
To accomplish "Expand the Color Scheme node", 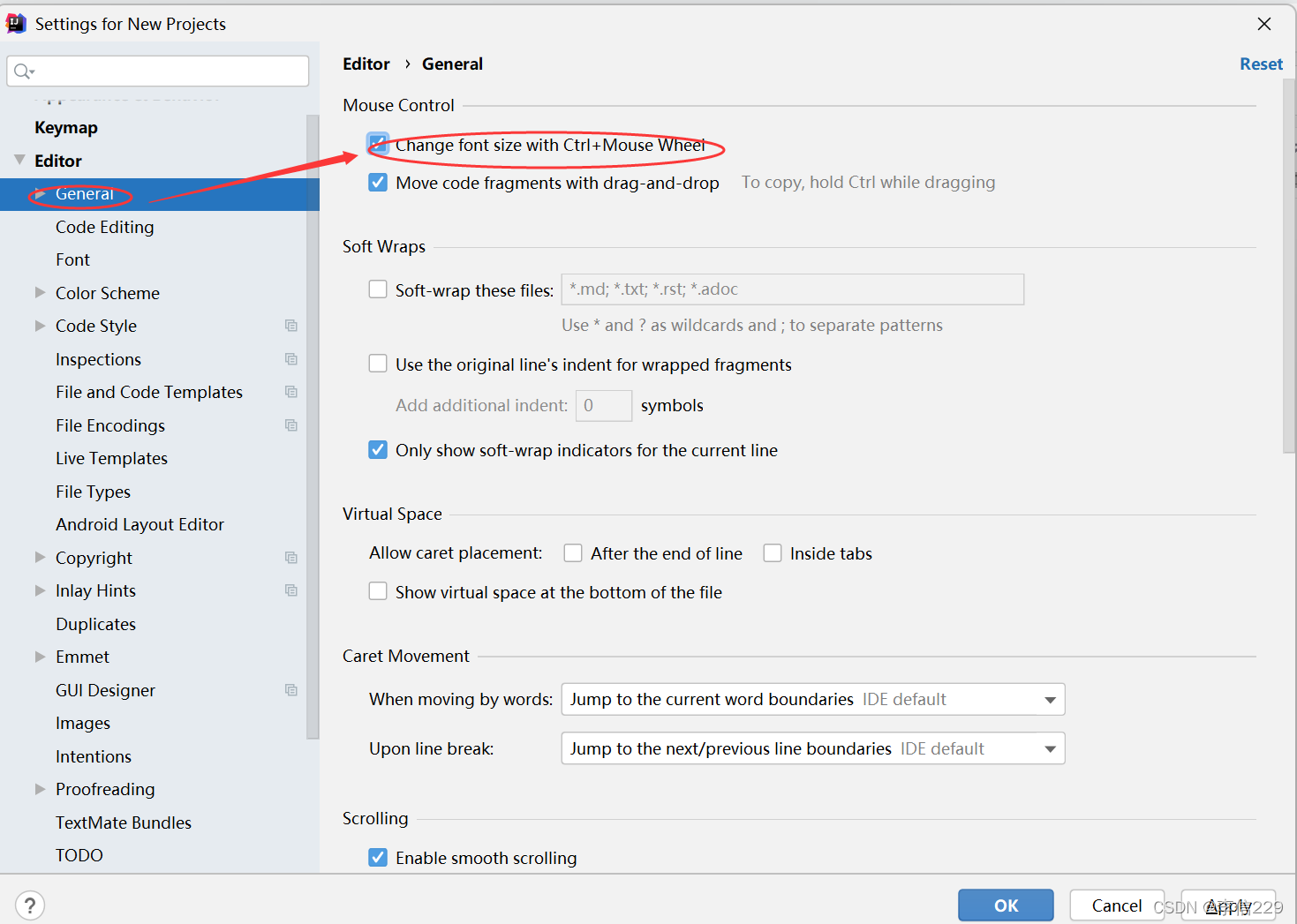I will (x=40, y=292).
